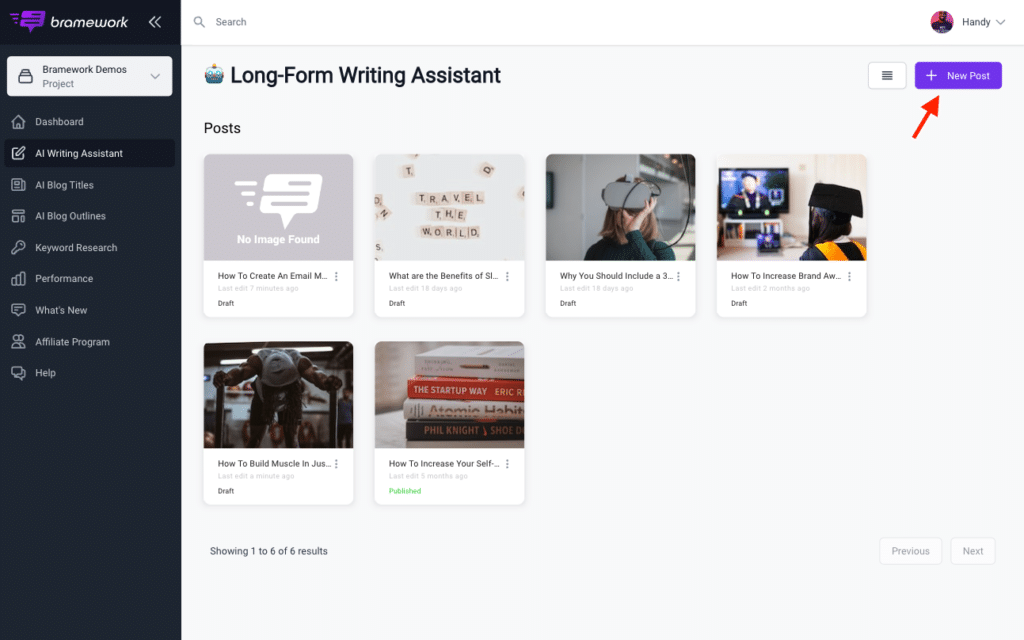
Task: Expand the Bramework Demos Project selector
Action: point(88,75)
